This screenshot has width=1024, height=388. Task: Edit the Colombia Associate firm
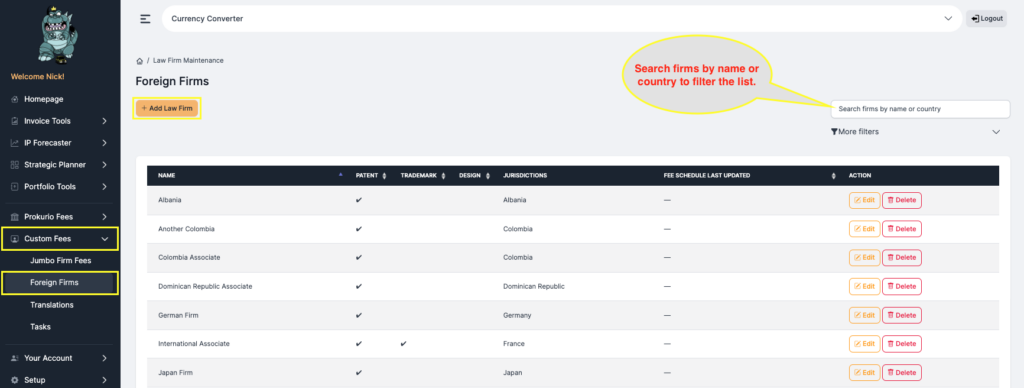(864, 257)
